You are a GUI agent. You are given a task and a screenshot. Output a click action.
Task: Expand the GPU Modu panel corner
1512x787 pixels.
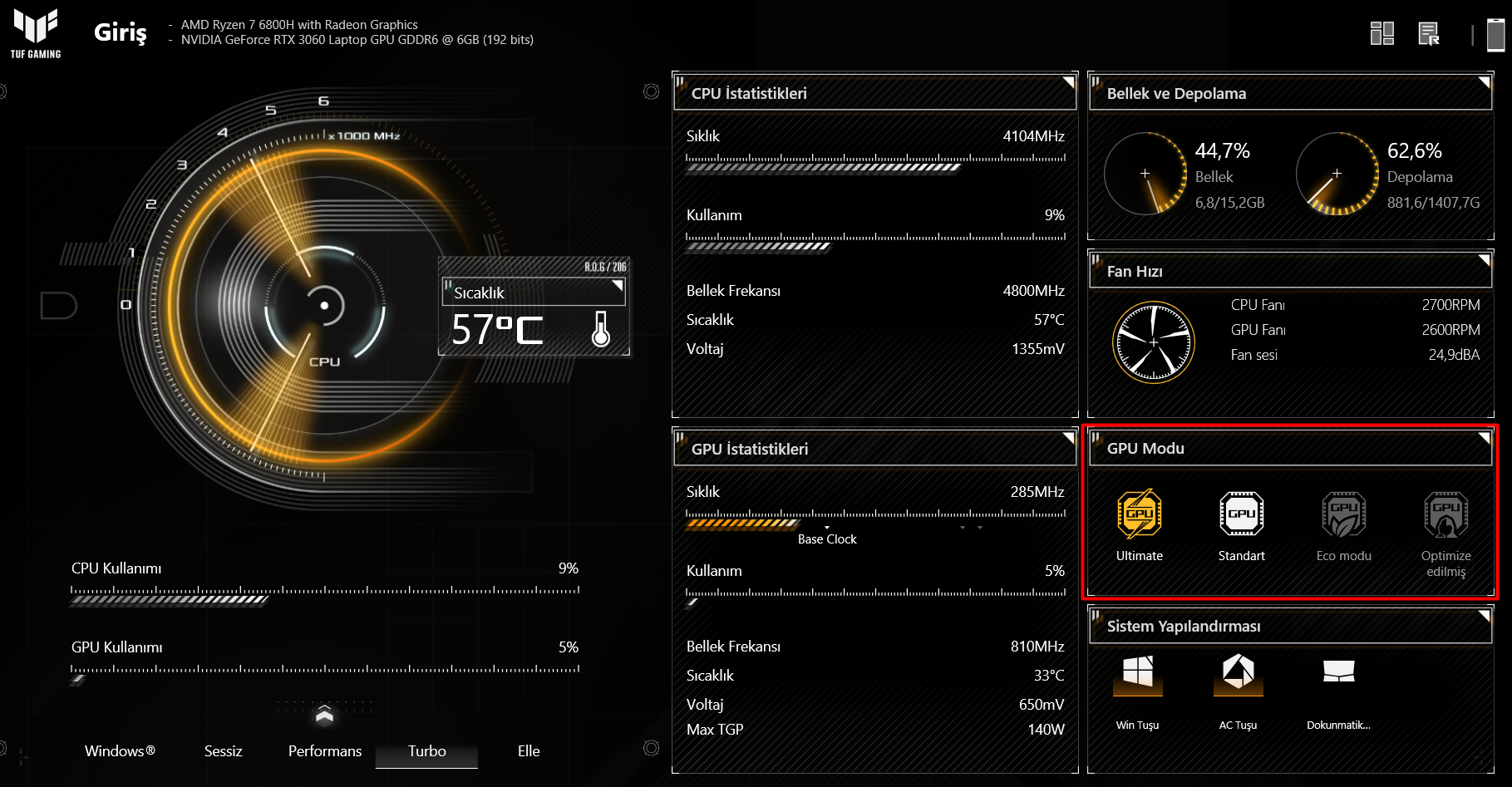(1484, 436)
